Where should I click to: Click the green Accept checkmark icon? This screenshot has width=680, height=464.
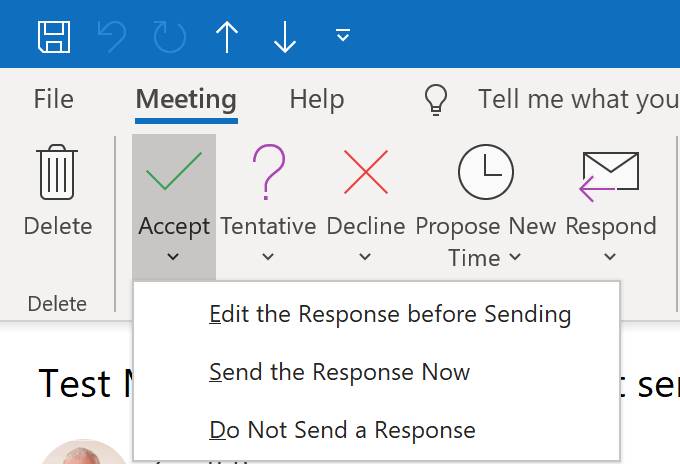(x=174, y=171)
